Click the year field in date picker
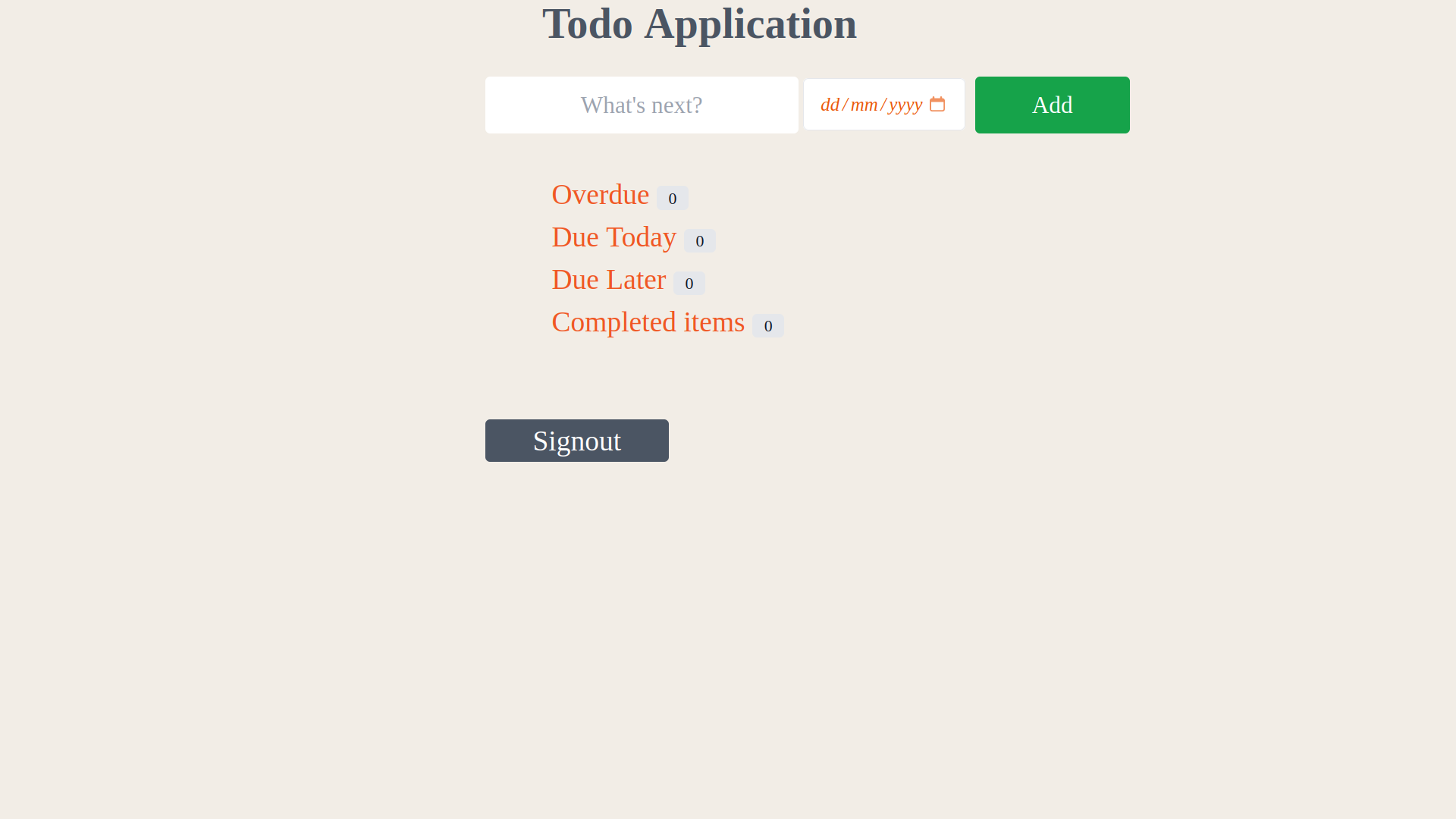1456x819 pixels. pyautogui.click(x=902, y=105)
